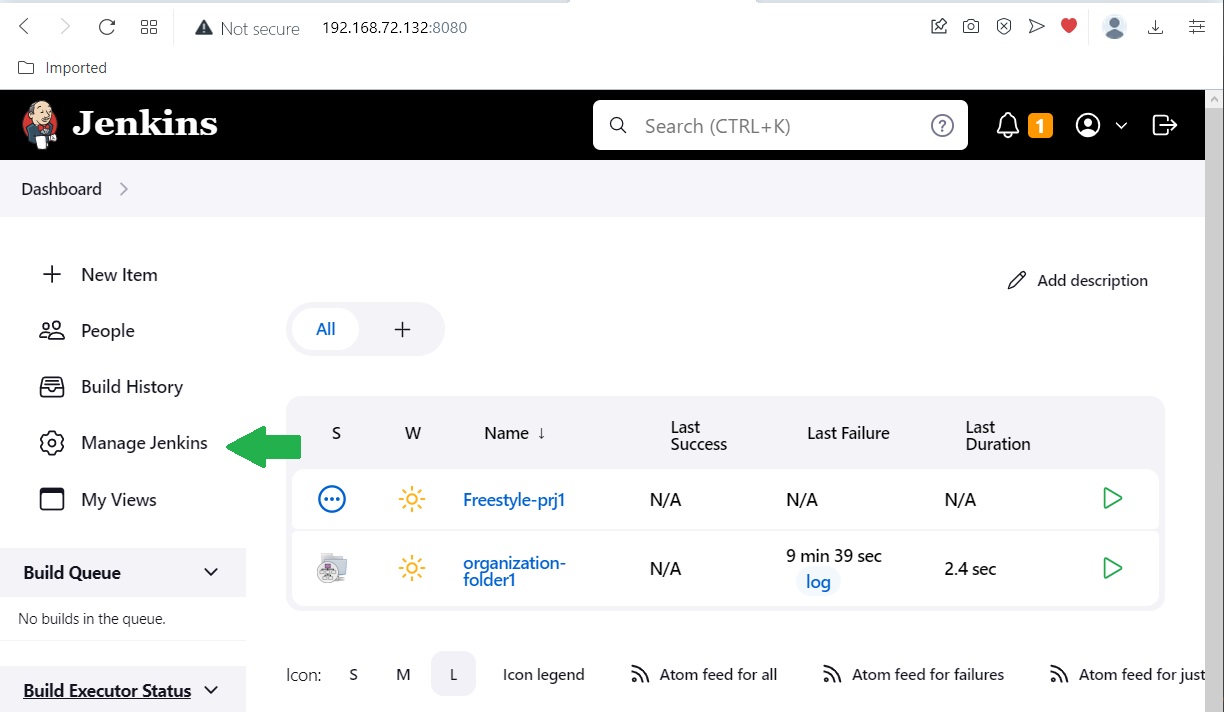Select the All view tab
Viewport: 1224px width, 712px height.
click(326, 329)
